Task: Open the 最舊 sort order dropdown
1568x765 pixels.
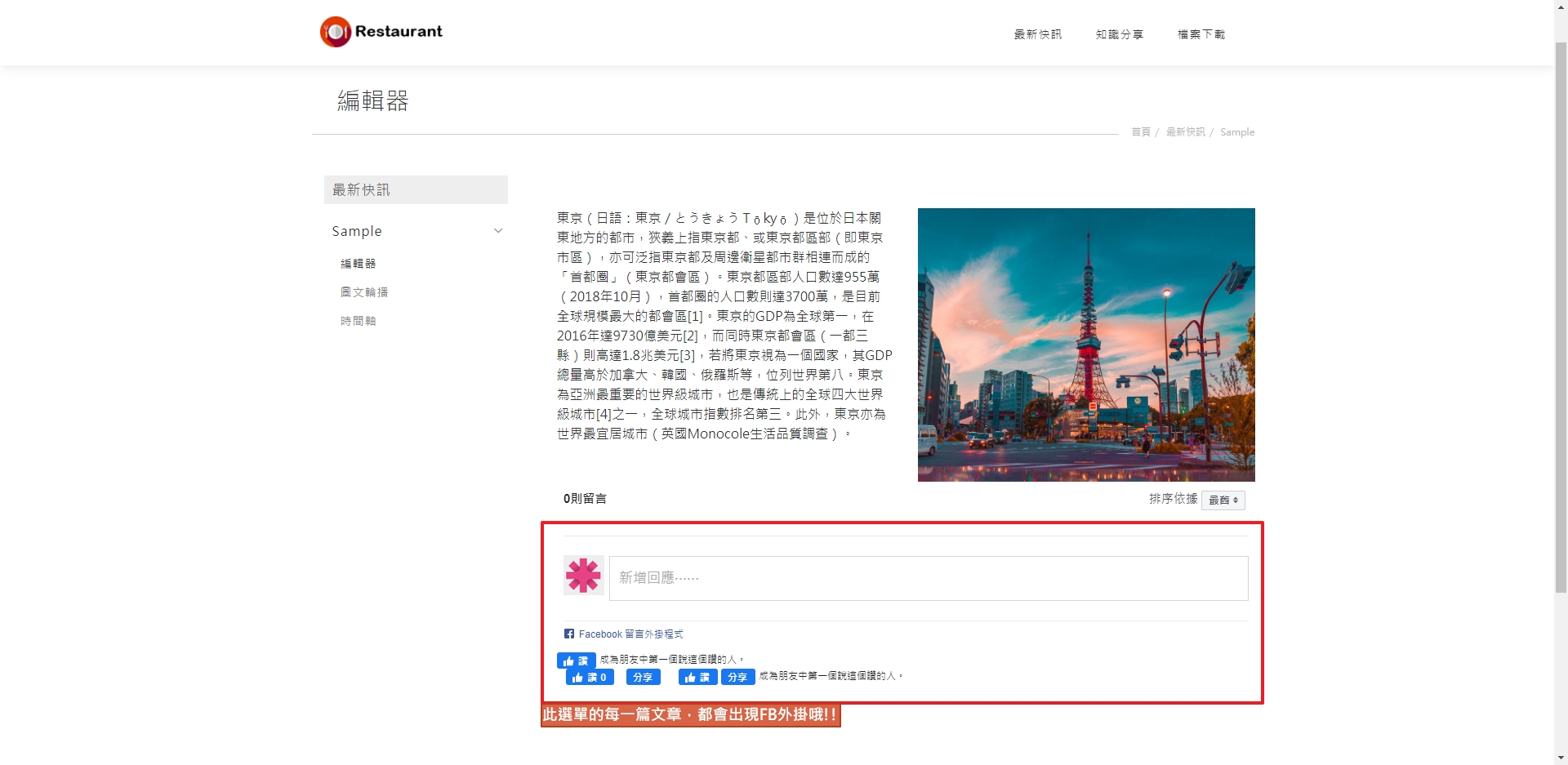Action: coord(1223,500)
